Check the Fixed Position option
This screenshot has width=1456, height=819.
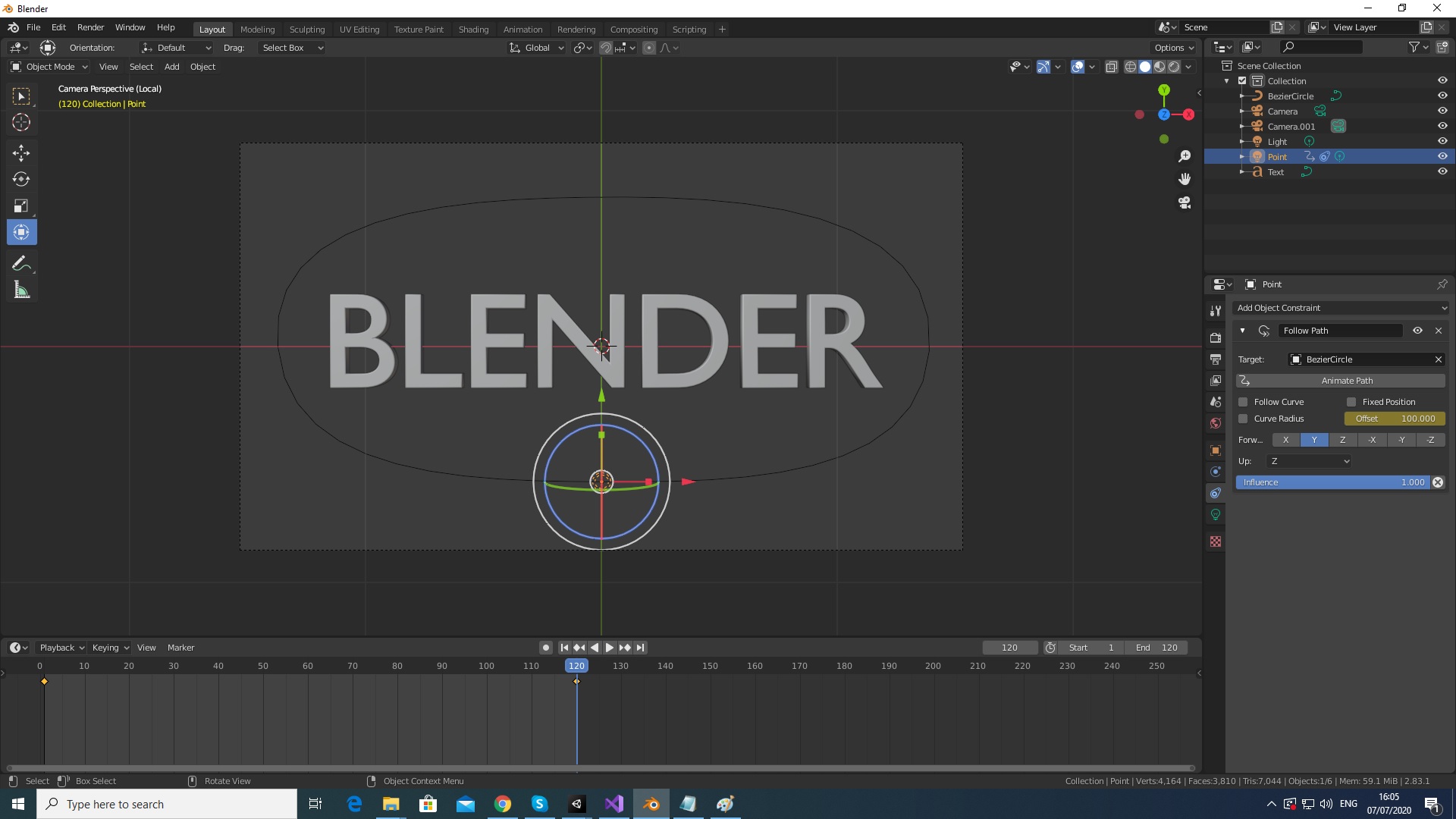tap(1351, 401)
